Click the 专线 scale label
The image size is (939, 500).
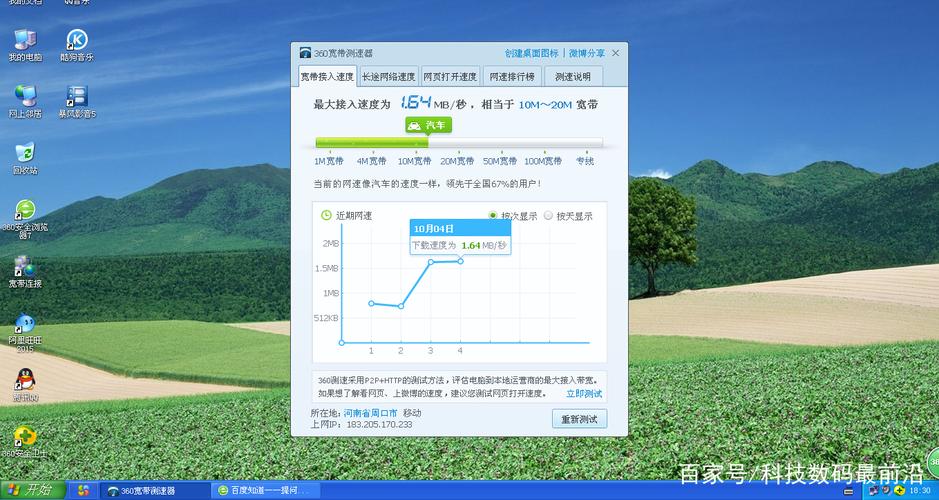[x=585, y=160]
